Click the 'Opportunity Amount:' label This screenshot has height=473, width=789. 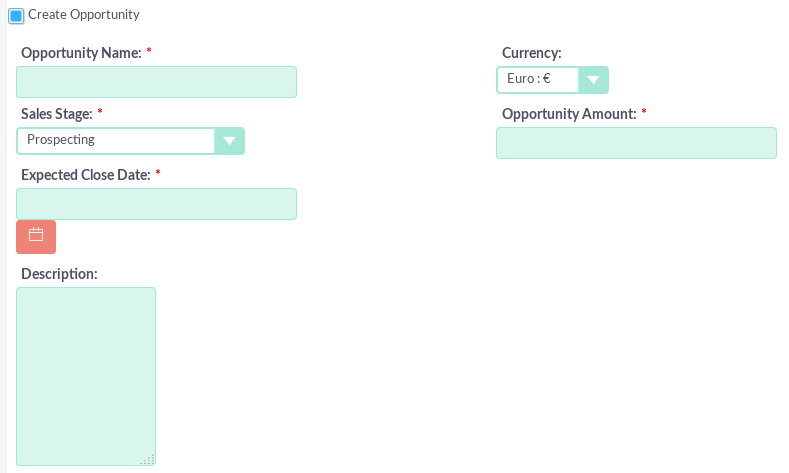[x=569, y=114]
